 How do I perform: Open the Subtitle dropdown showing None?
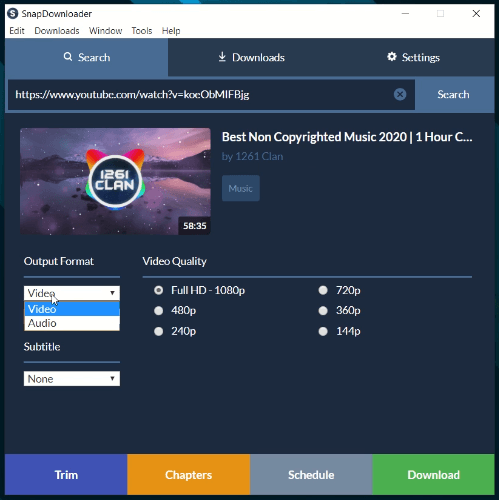click(72, 379)
